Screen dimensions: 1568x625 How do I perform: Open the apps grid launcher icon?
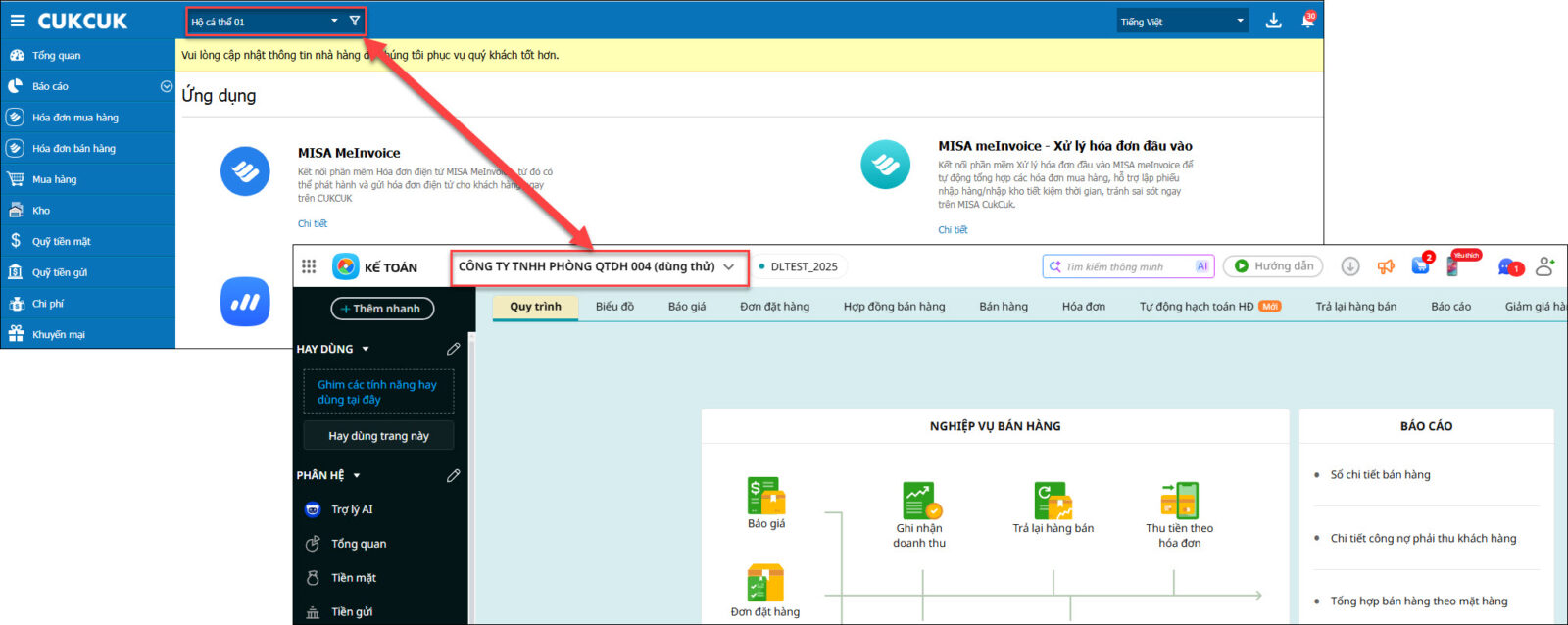tap(309, 266)
